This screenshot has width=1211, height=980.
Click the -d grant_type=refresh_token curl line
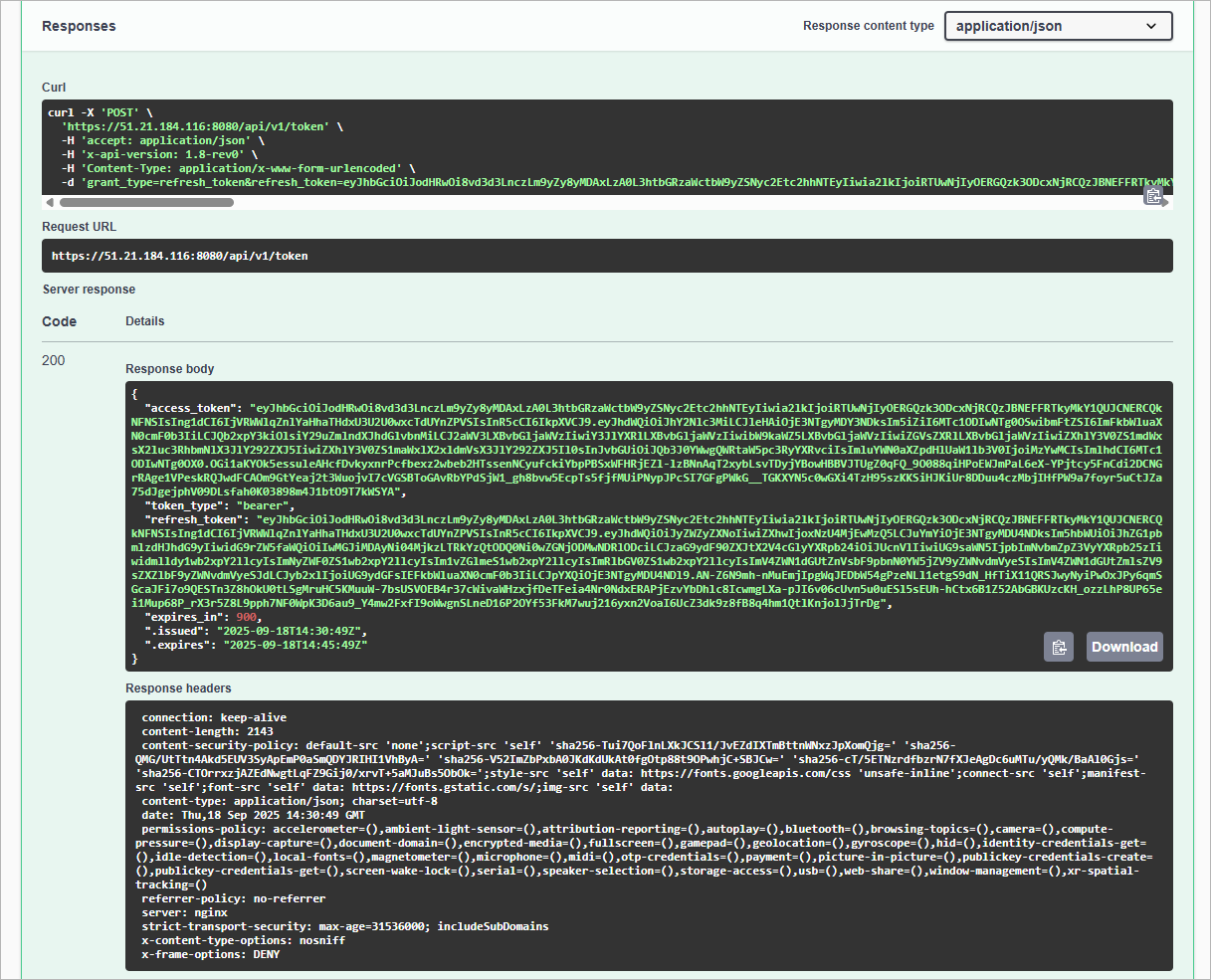click(616, 183)
